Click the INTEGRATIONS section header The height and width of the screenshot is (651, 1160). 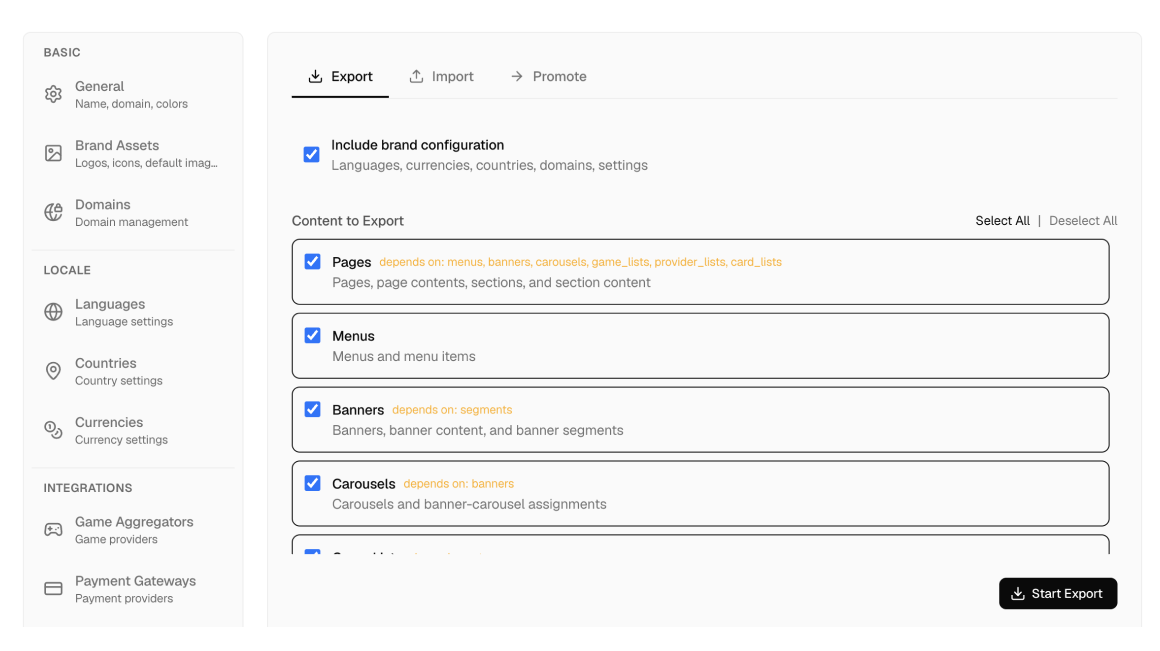pos(88,488)
